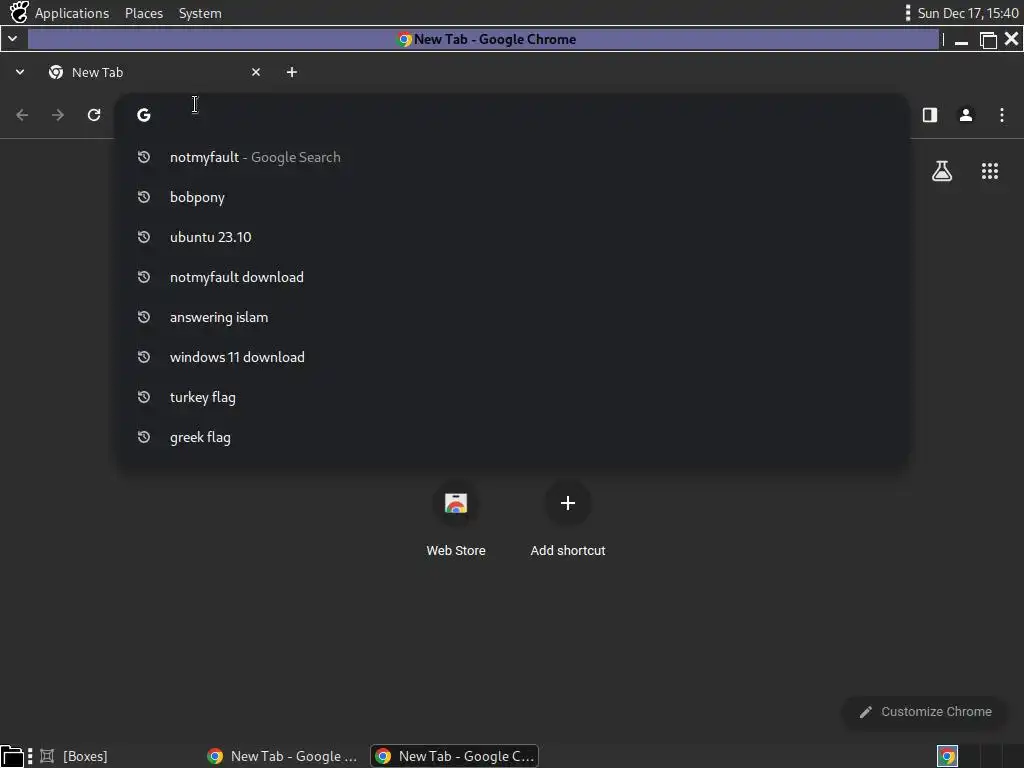Screen dimensions: 1024x768
Task: Select the New Tab tab
Action: 155,72
